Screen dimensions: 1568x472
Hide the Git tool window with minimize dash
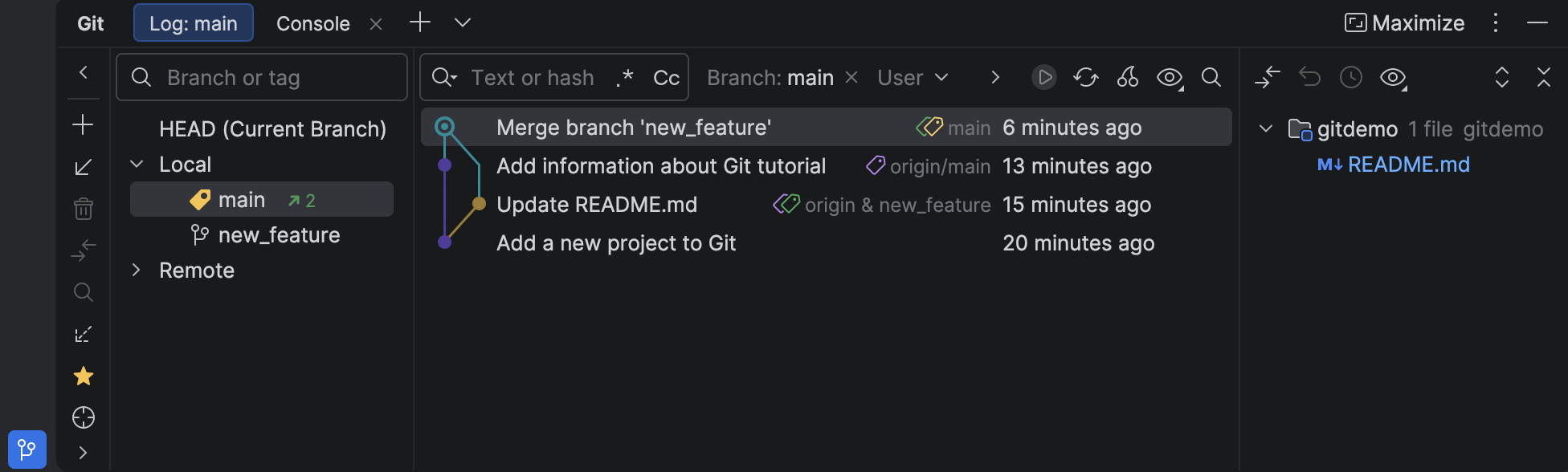point(1537,22)
